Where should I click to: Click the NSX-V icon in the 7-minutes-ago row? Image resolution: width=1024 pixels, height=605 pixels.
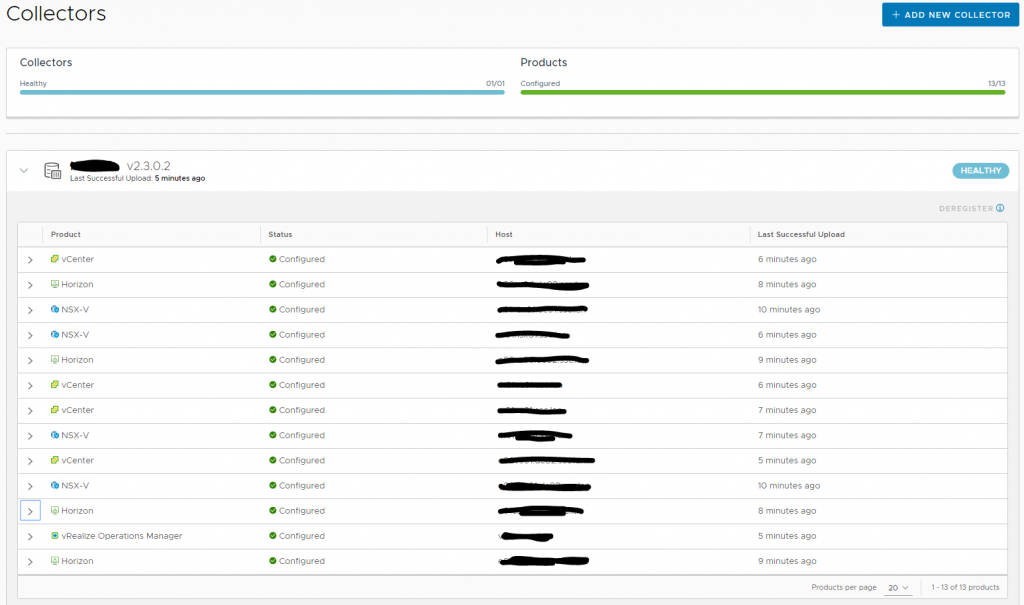(55, 435)
